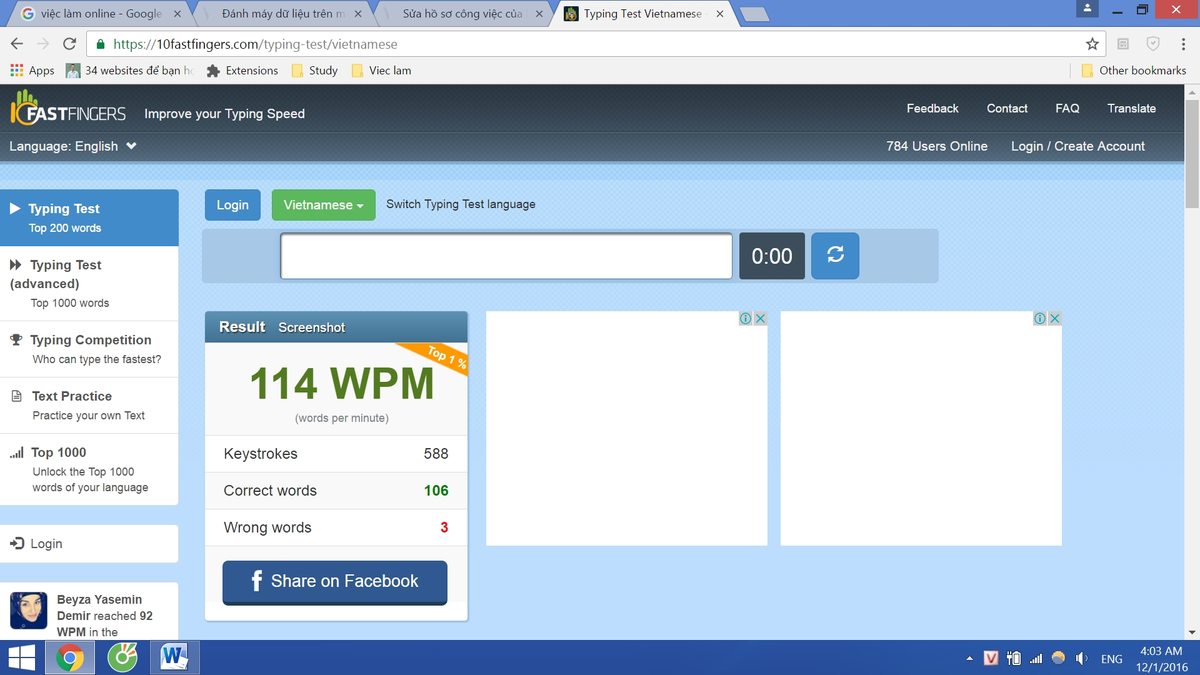The height and width of the screenshot is (675, 1200).
Task: Switch to the Sửa hồ sơ công việc tab
Action: pyautogui.click(x=463, y=14)
